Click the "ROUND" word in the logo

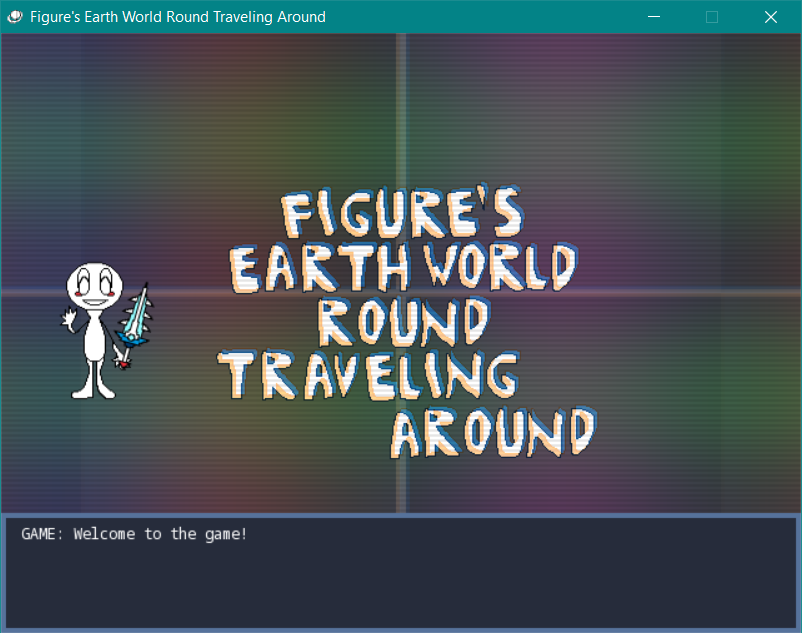404,322
